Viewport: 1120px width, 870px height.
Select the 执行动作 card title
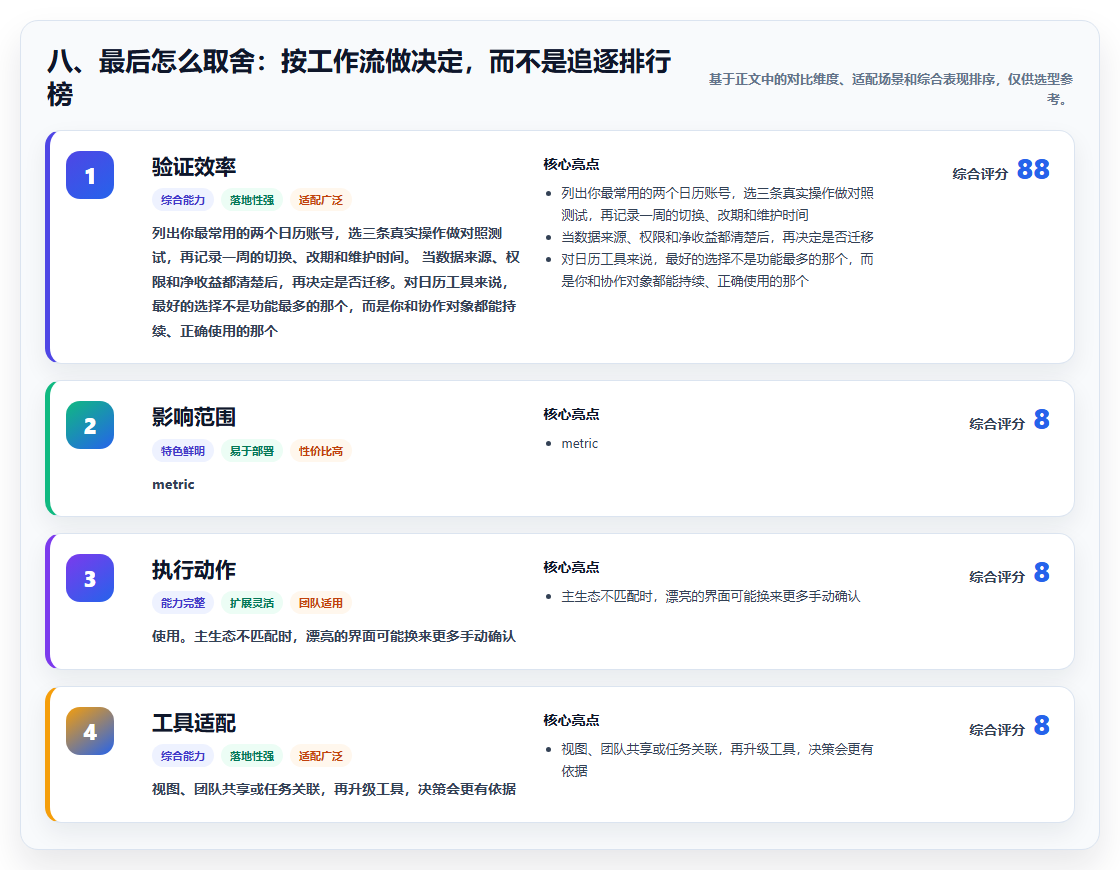pos(194,570)
